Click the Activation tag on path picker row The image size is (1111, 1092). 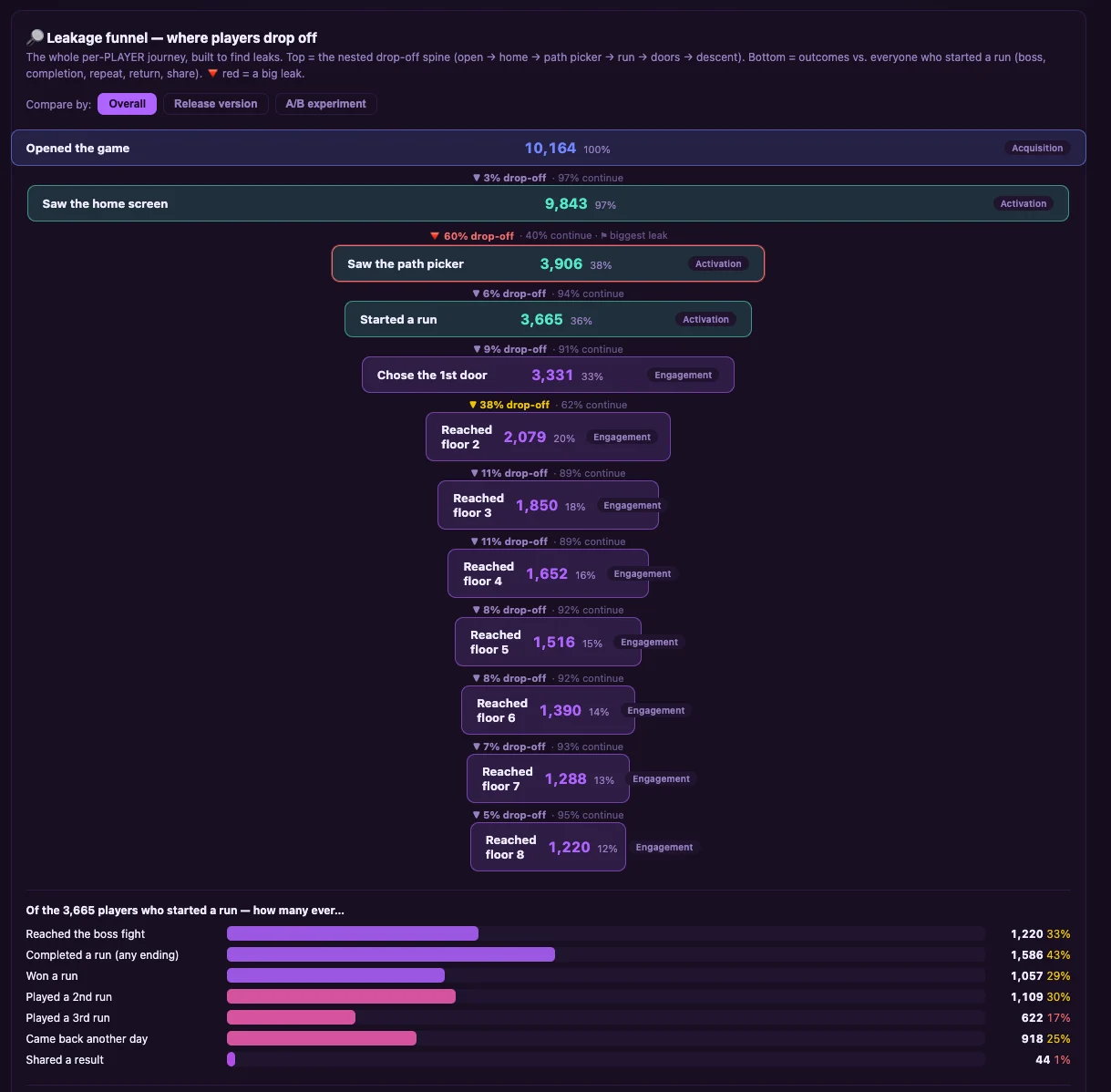click(x=718, y=263)
